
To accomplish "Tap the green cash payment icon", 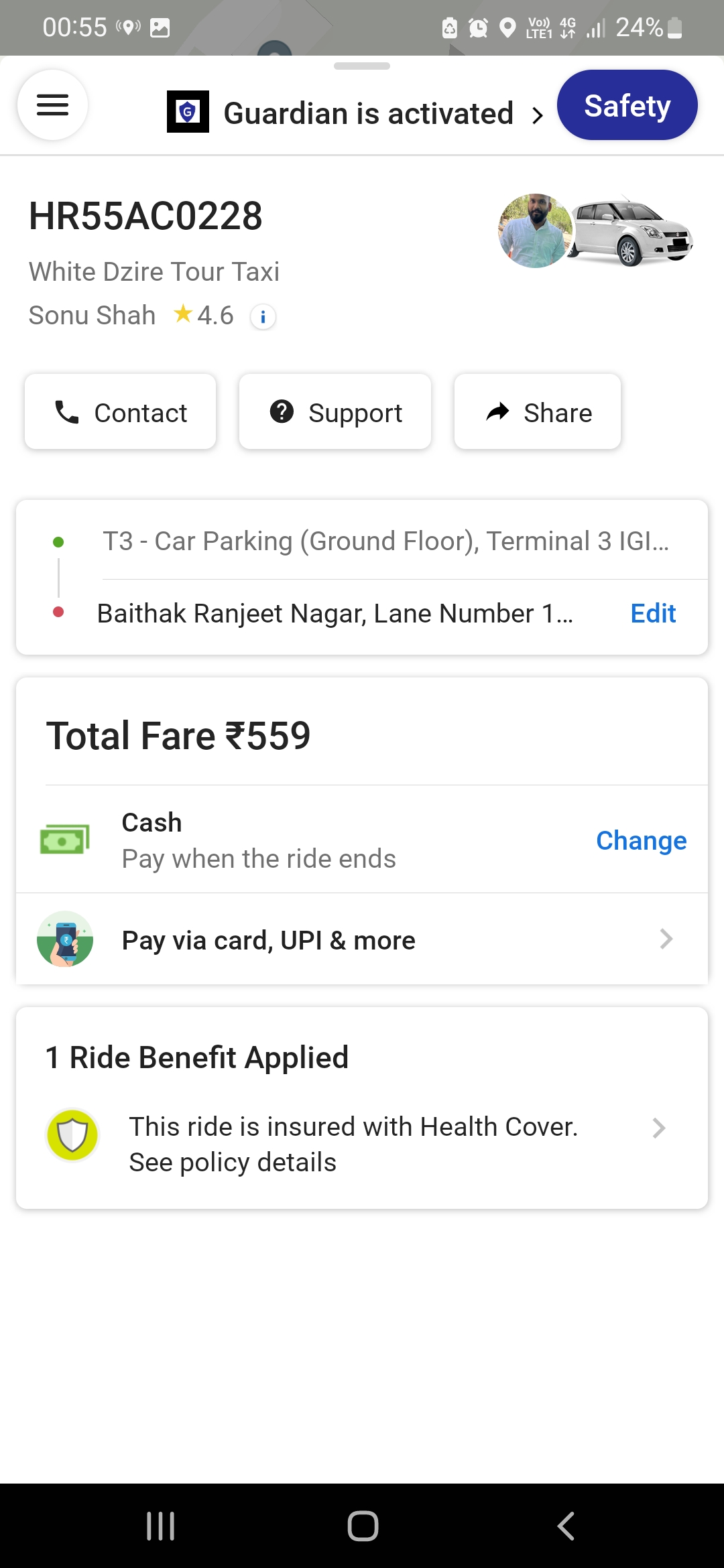I will tap(65, 840).
